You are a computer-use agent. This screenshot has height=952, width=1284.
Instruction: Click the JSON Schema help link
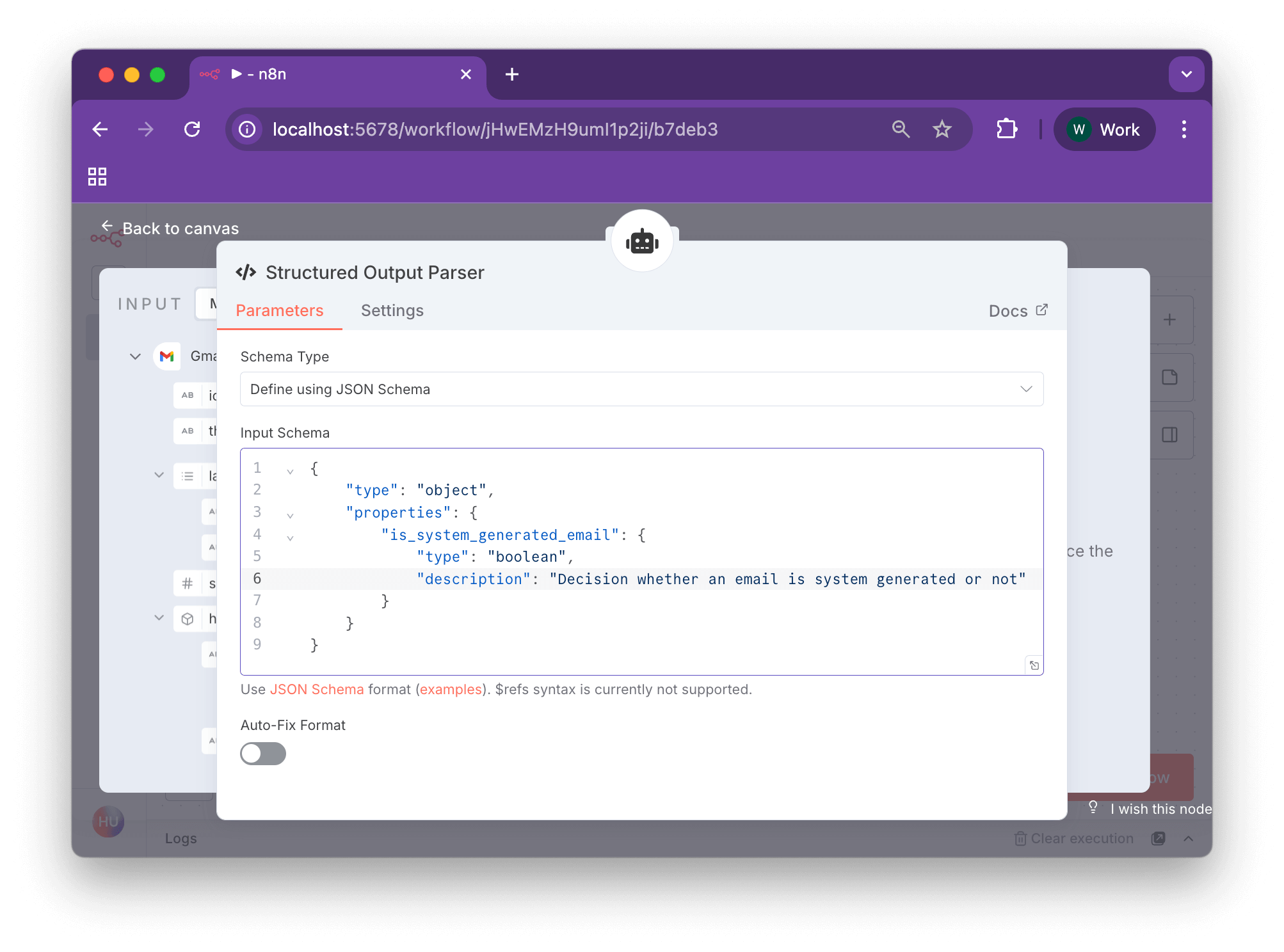[316, 689]
